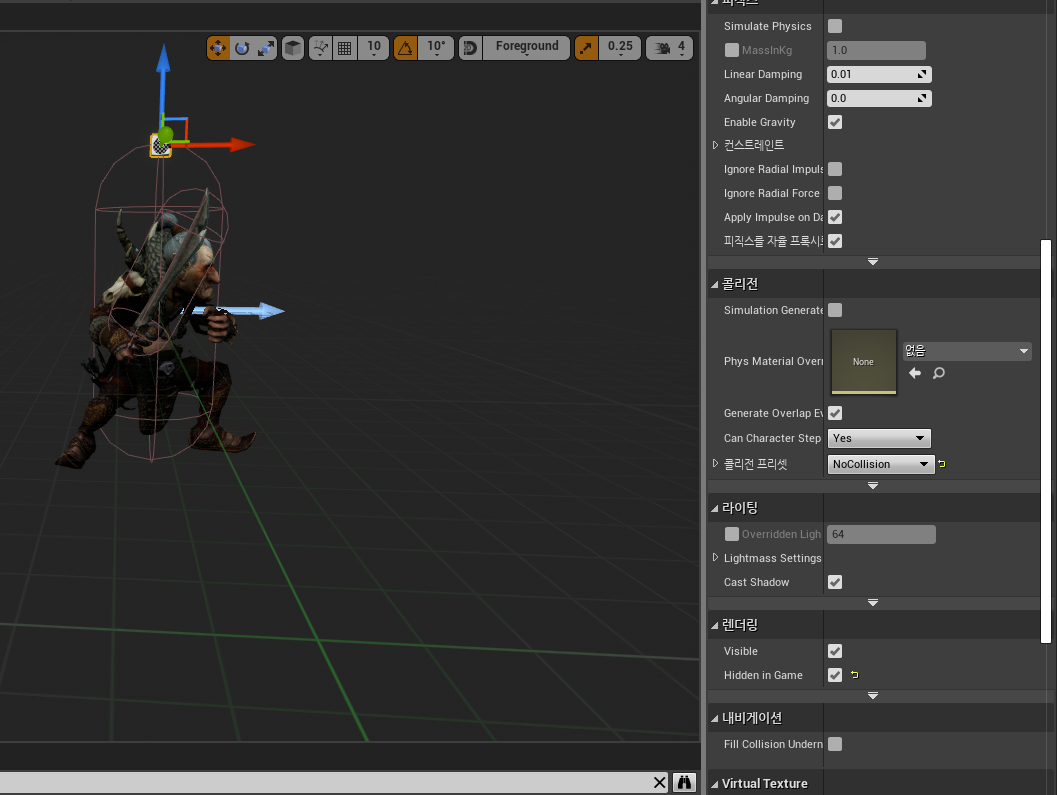This screenshot has height=795, width=1057.
Task: Toggle Enable Gravity checkbox
Action: (x=835, y=122)
